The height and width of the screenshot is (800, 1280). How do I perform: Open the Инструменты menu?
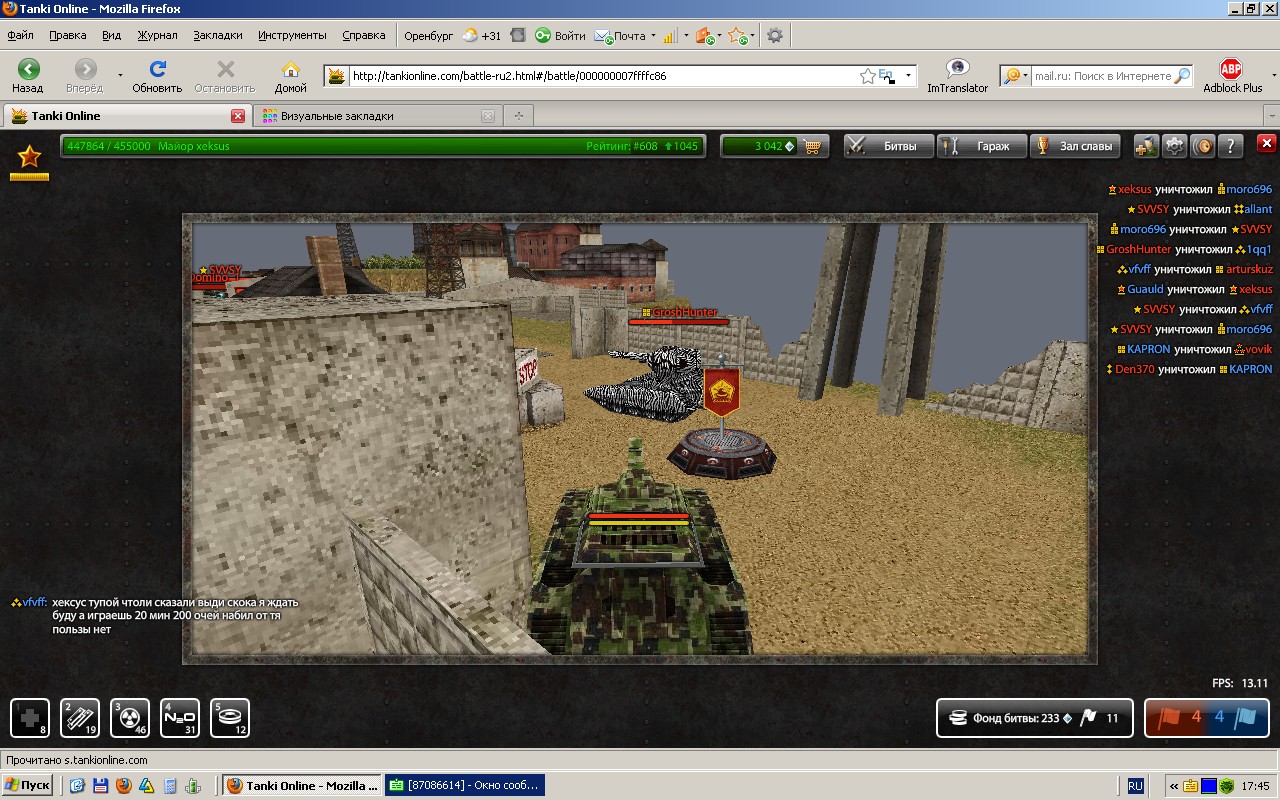point(292,35)
